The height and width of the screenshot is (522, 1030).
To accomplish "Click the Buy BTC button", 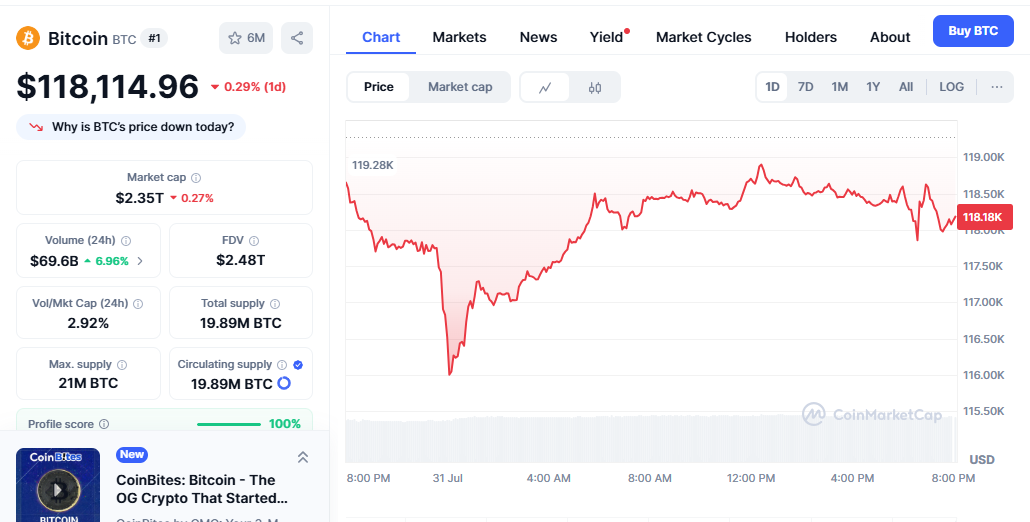I will [972, 31].
